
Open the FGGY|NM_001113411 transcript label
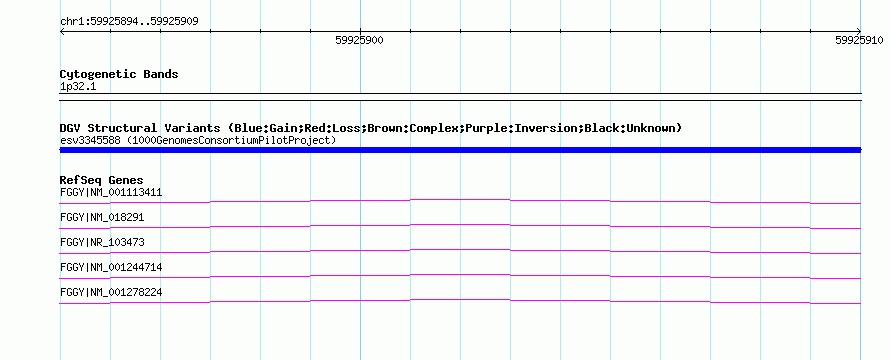111,192
